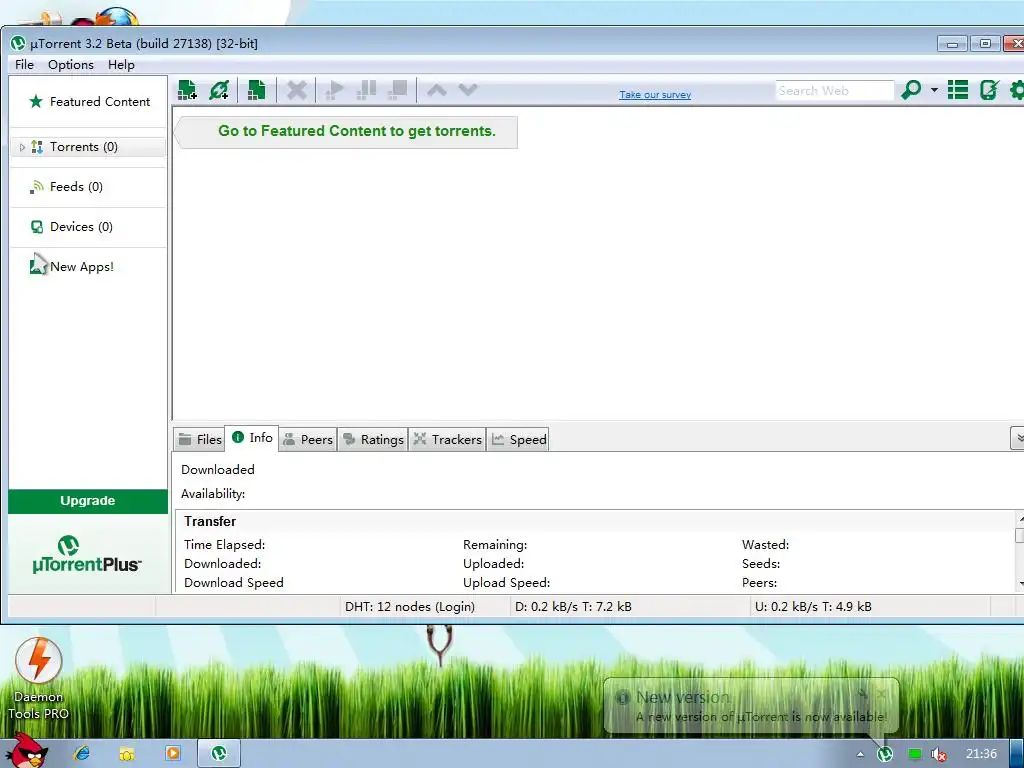
Task: Click the Feeds RSS icon
Action: pos(37,187)
